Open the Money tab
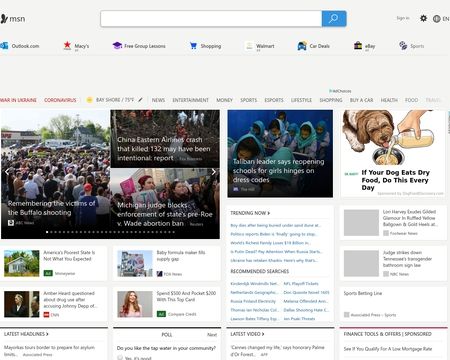The image size is (450, 360). (224, 100)
